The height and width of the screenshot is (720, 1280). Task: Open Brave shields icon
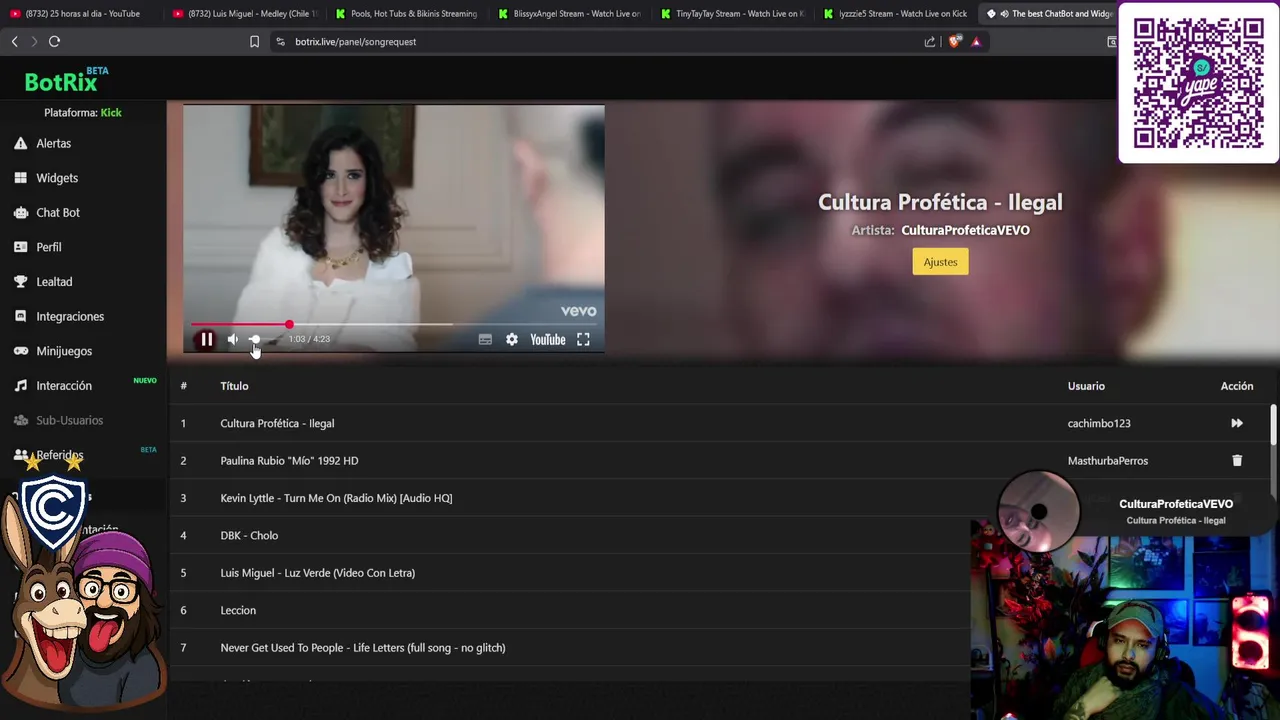954,41
